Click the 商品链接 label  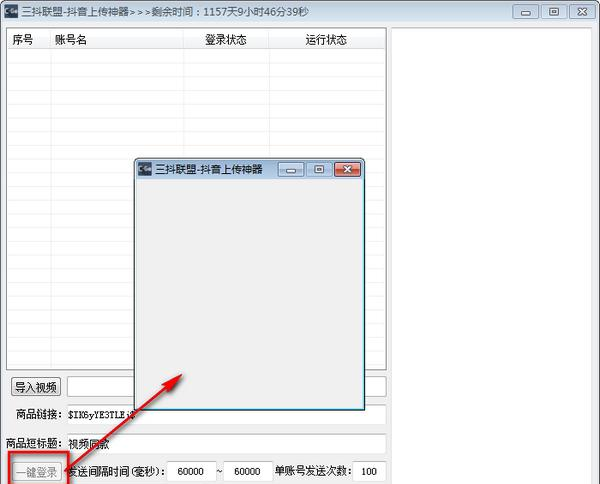pos(39,414)
